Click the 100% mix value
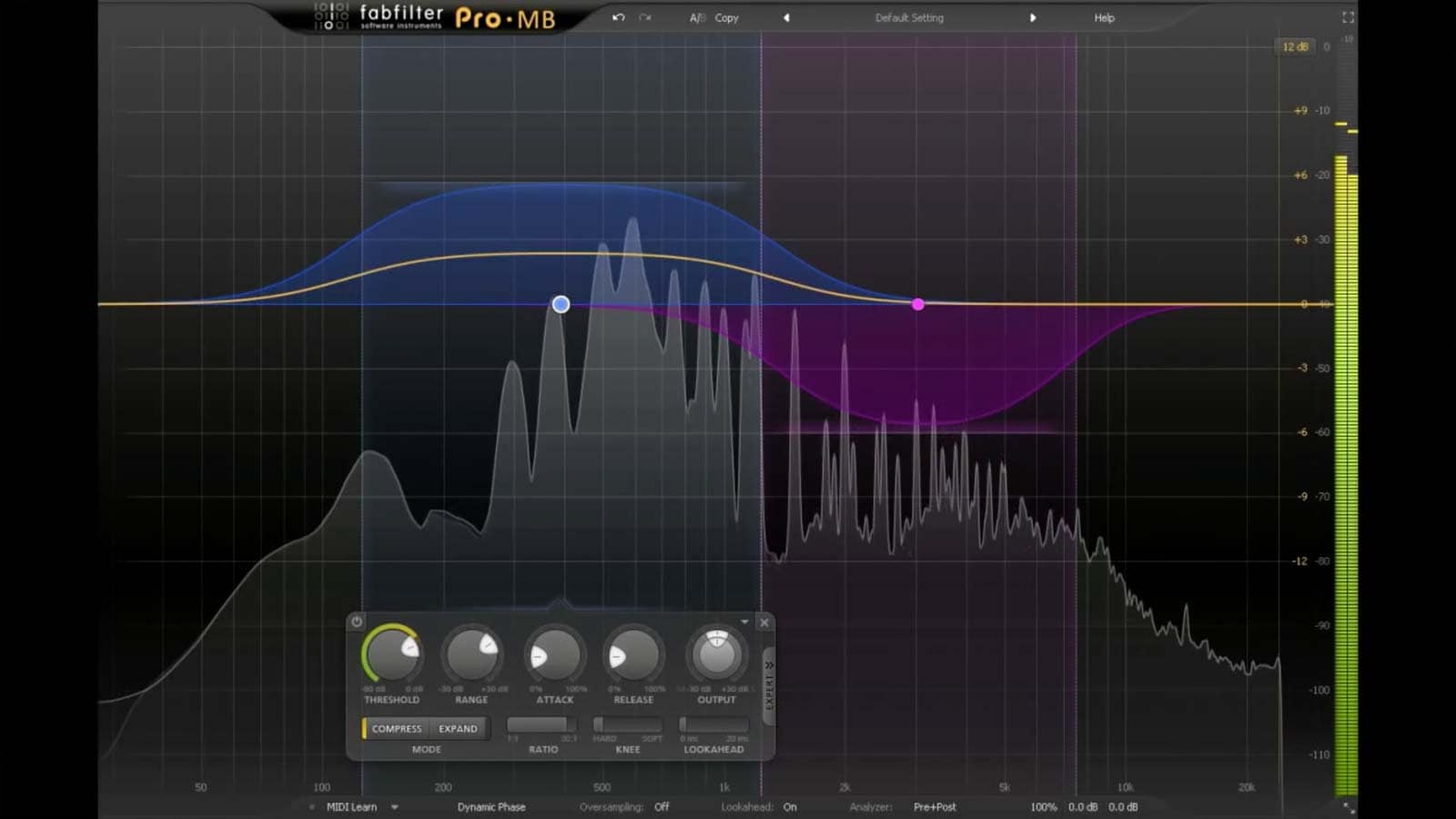 1044,807
